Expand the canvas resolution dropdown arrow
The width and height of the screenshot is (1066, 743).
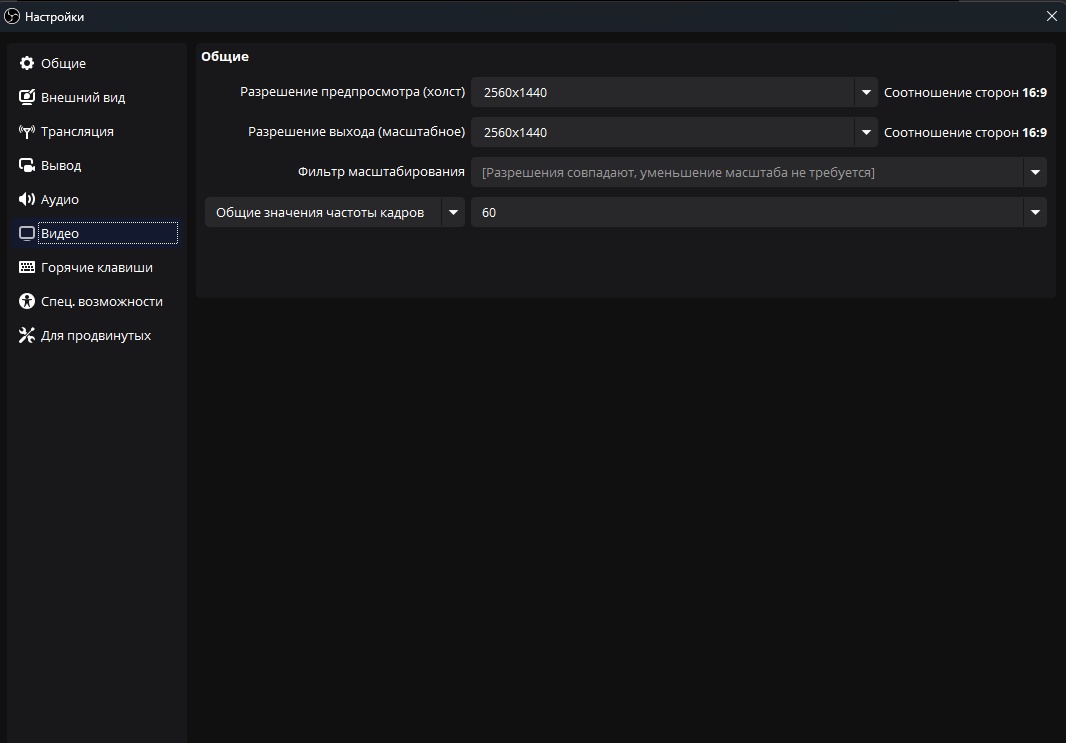point(866,92)
